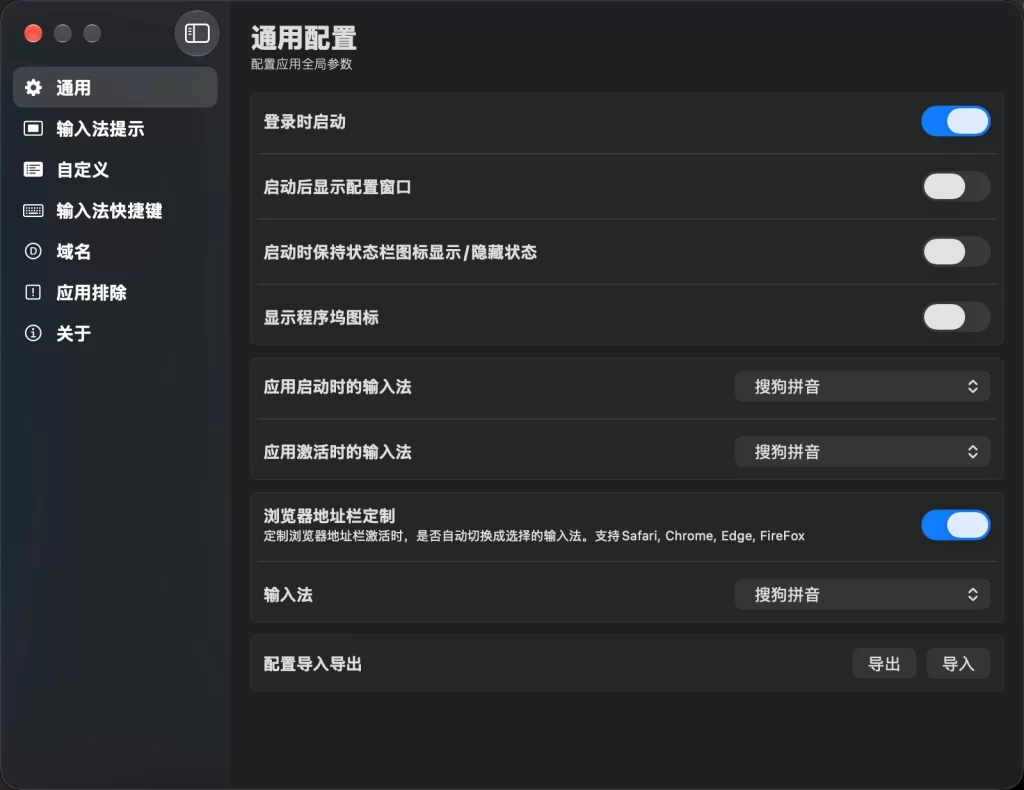The width and height of the screenshot is (1024, 790).
Task: Click the 配置应用全局参数 subtitle
Action: click(x=302, y=64)
